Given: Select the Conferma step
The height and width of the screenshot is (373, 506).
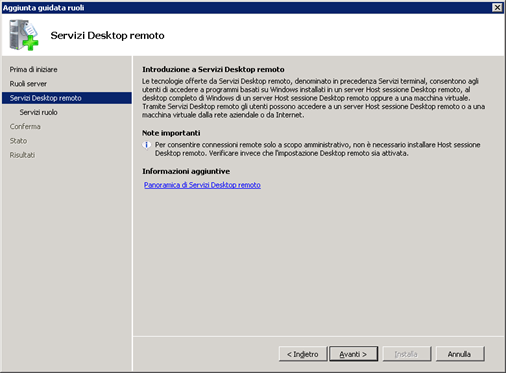Looking at the screenshot, I should pyautogui.click(x=25, y=127).
